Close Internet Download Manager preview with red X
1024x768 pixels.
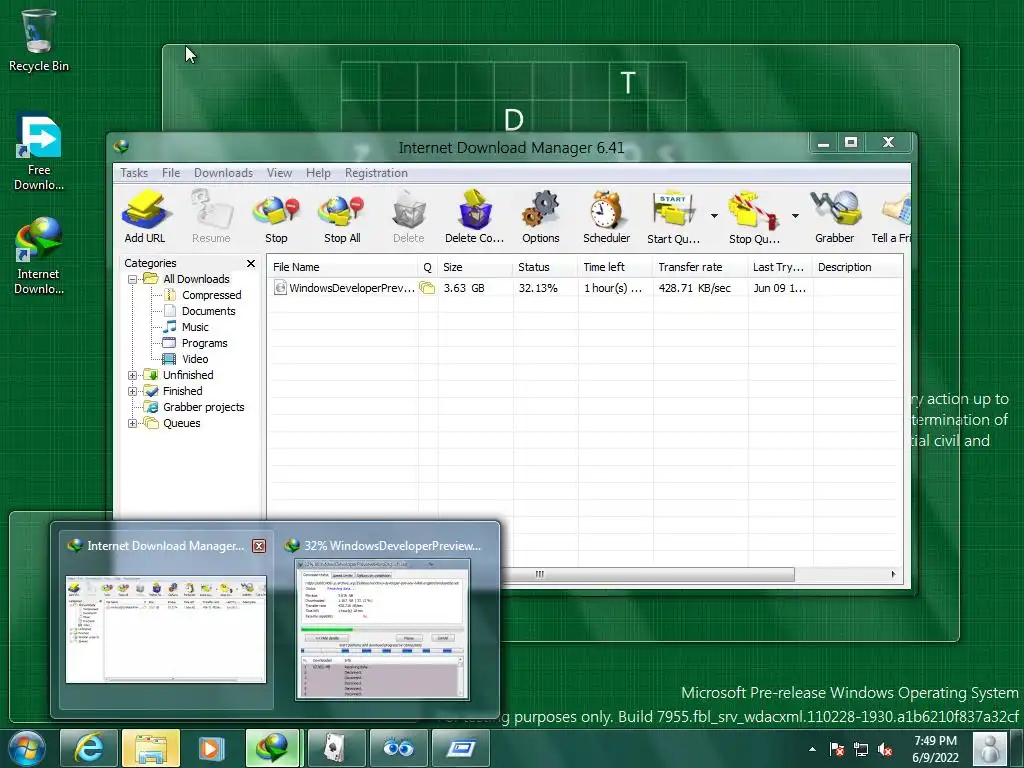tap(259, 546)
